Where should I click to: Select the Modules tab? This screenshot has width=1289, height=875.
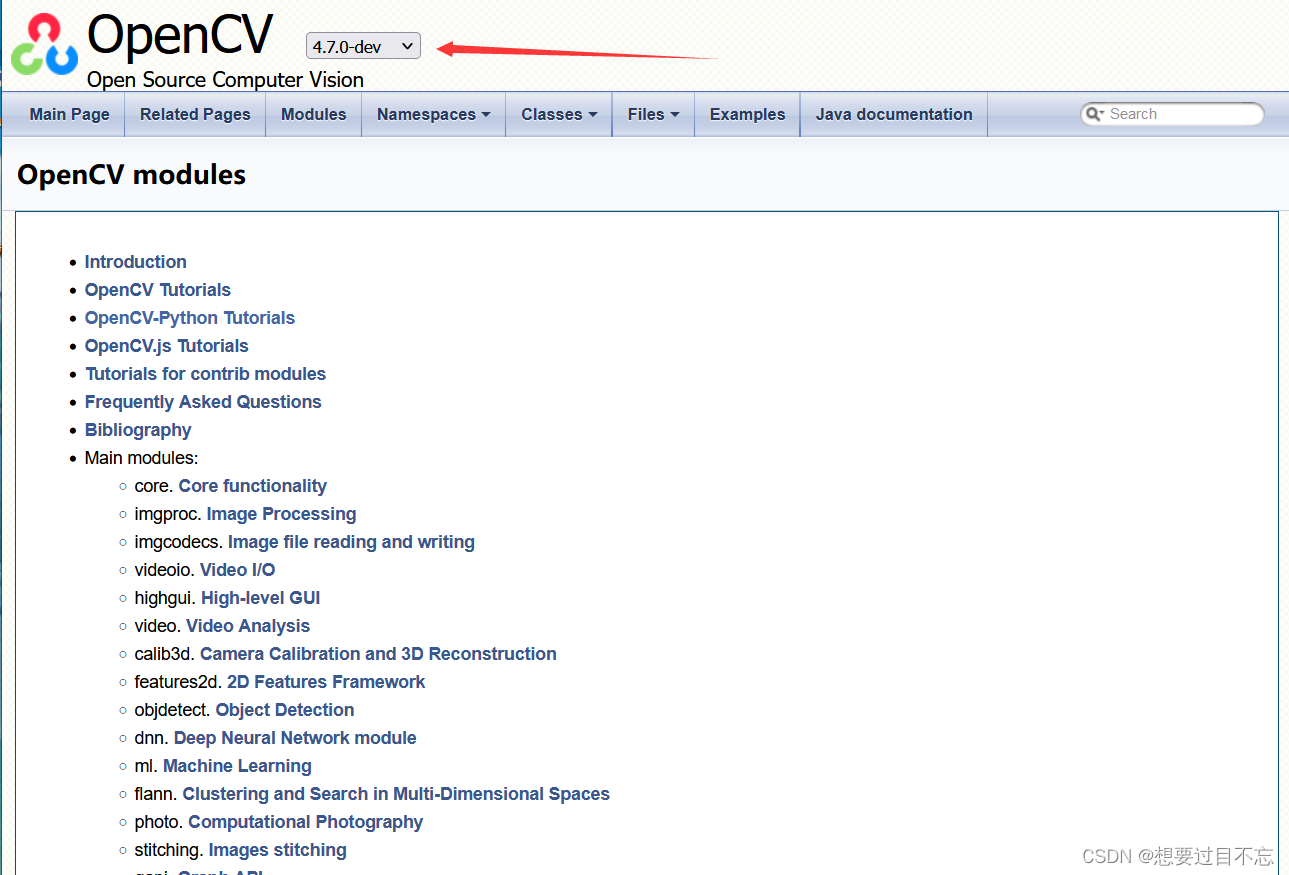pyautogui.click(x=313, y=114)
